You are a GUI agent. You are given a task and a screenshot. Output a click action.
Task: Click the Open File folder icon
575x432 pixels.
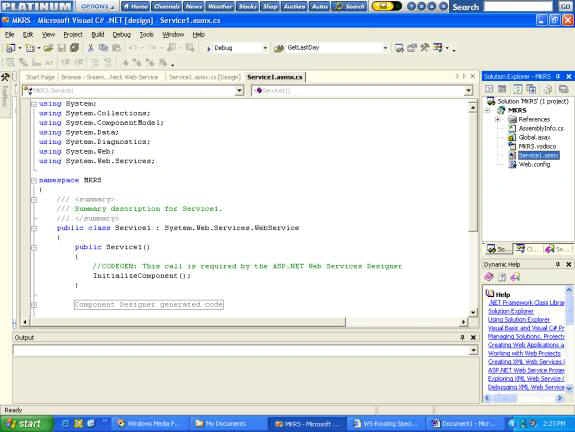coord(48,48)
